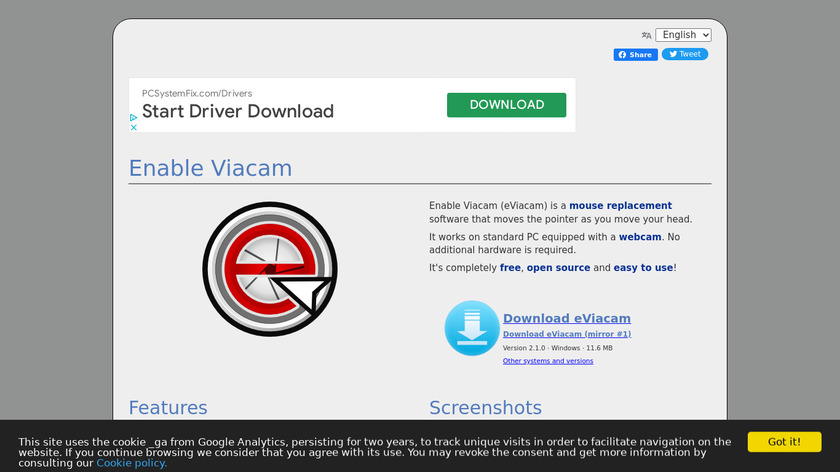Click the Enable Viacam page heading

pyautogui.click(x=210, y=168)
